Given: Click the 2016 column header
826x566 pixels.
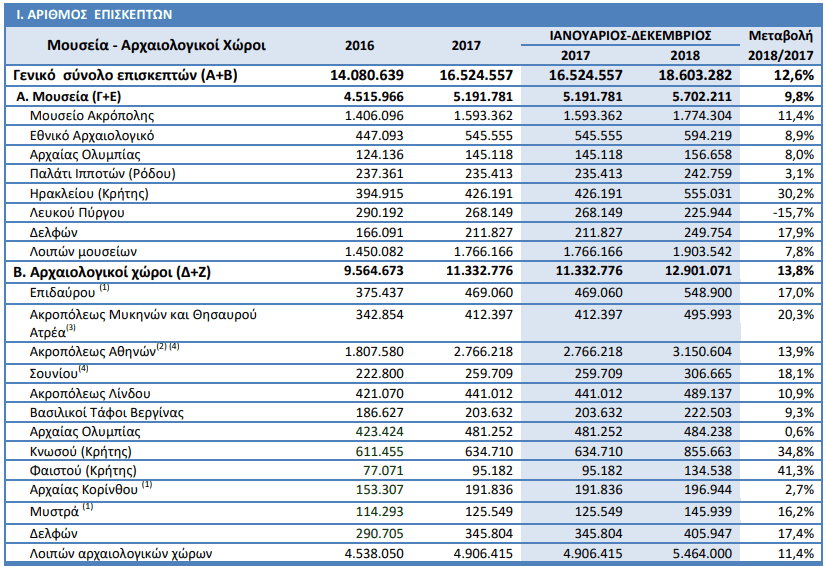Looking at the screenshot, I should pyautogui.click(x=359, y=46).
